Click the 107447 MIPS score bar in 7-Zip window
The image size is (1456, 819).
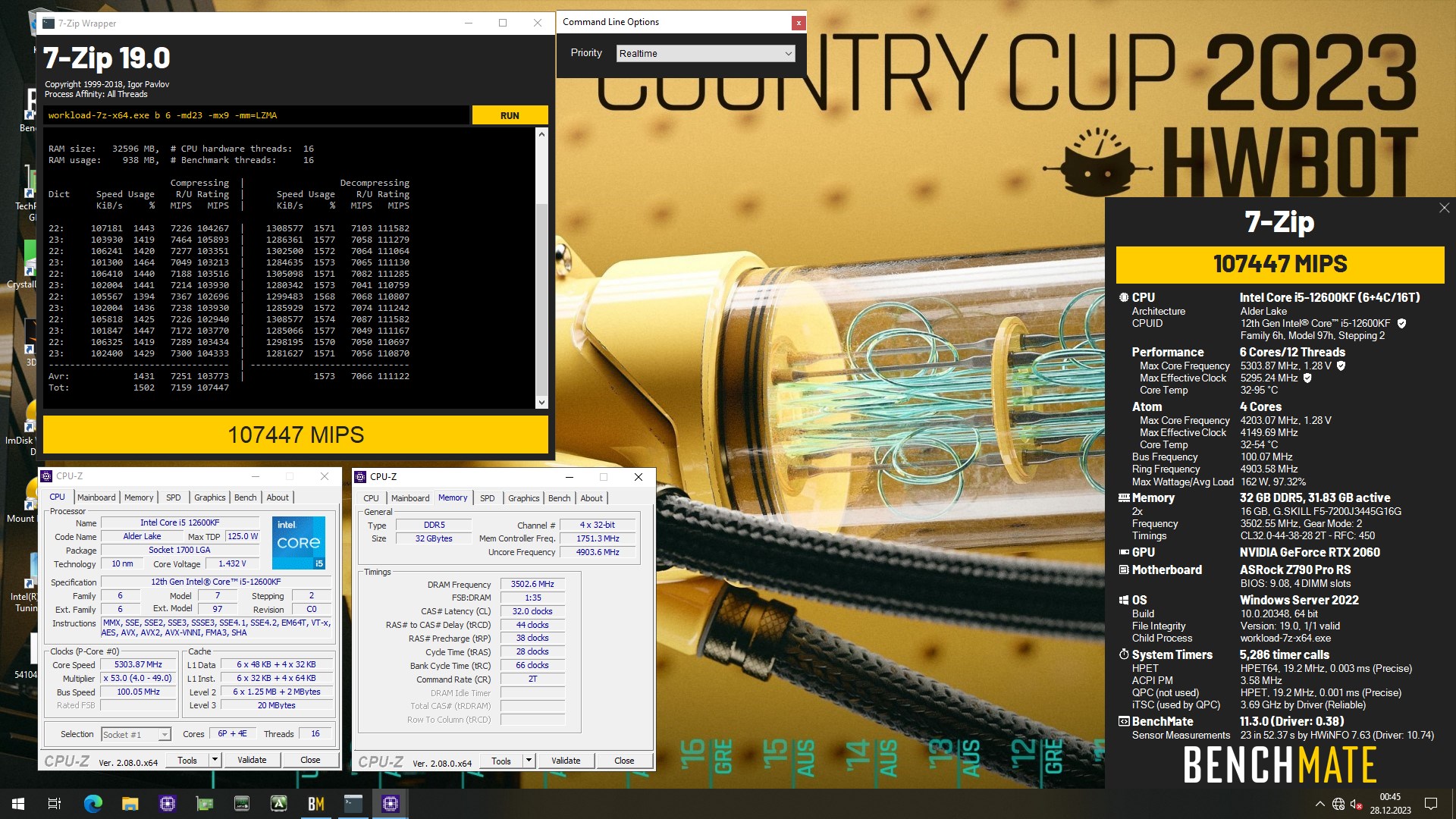(x=296, y=435)
